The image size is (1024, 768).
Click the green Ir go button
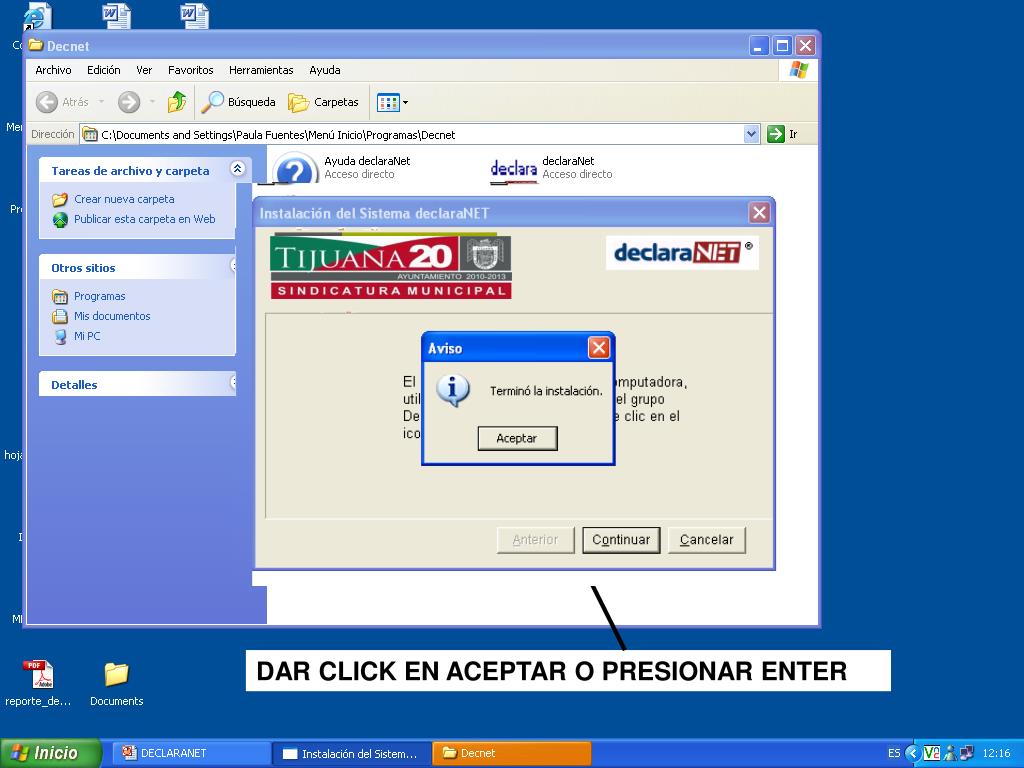782,134
